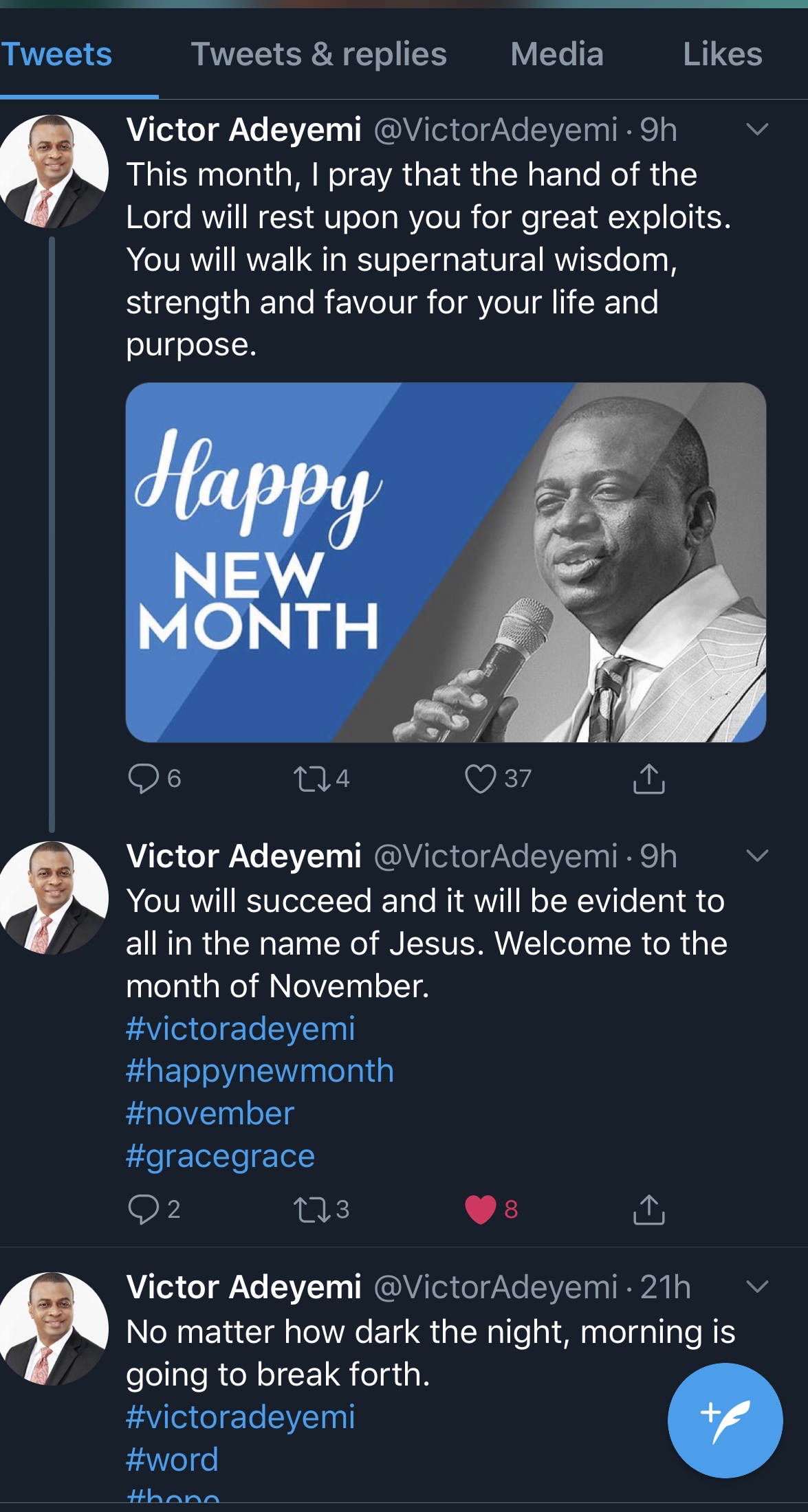808x1512 pixels.
Task: View the Happy New Month image
Action: coord(446,562)
